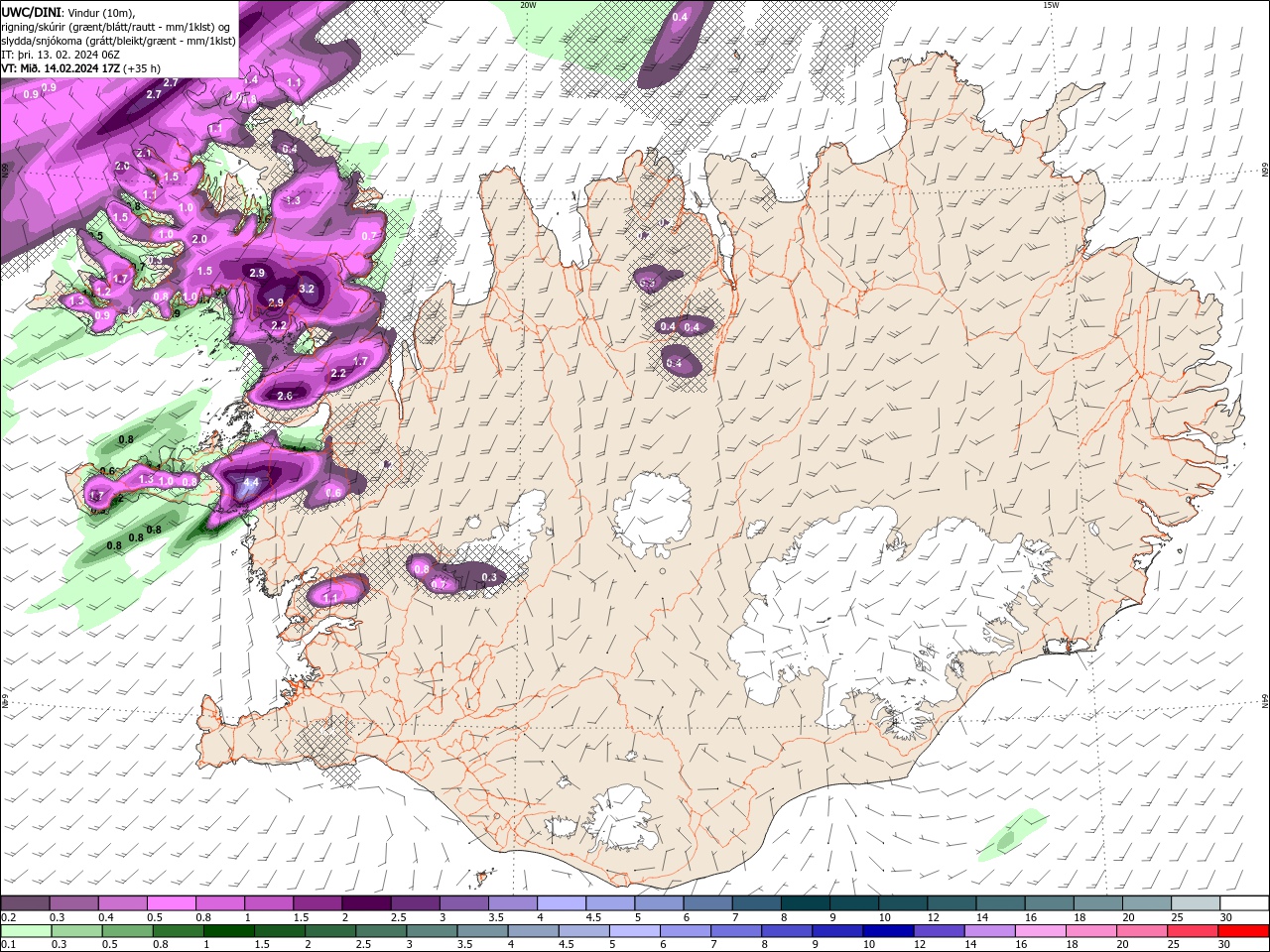The width and height of the screenshot is (1270, 952).
Task: Pick the 25 swatch in lower rain scale
Action: coord(1194,931)
